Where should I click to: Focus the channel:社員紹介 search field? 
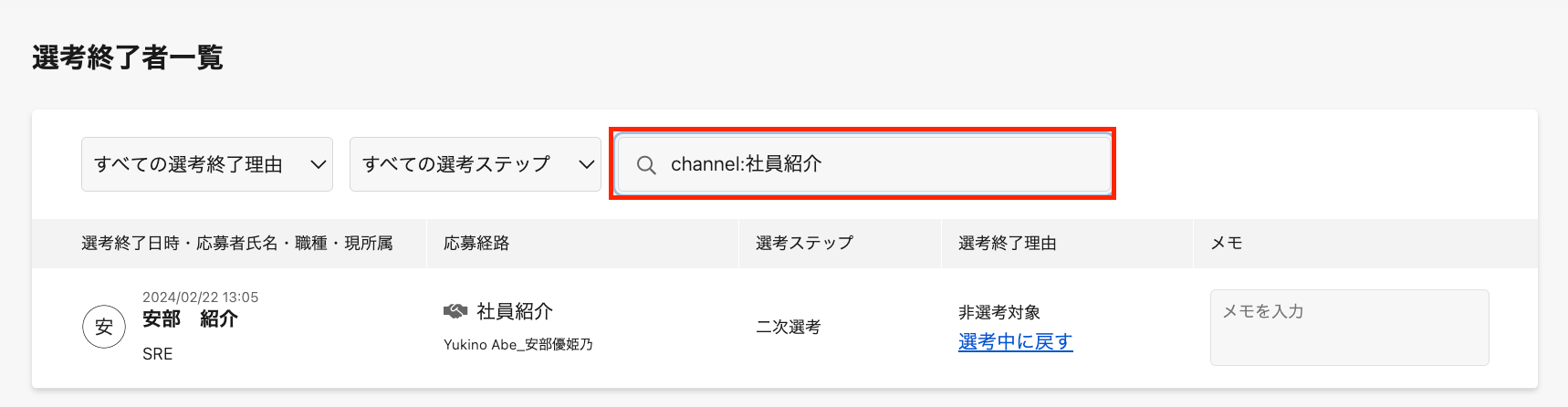(x=876, y=164)
